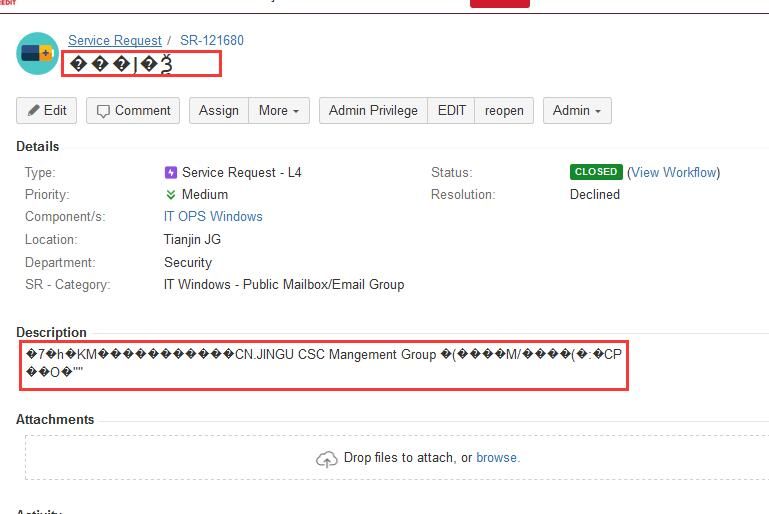769x514 pixels.
Task: Click the Service Request project avatar icon
Action: tap(38, 53)
